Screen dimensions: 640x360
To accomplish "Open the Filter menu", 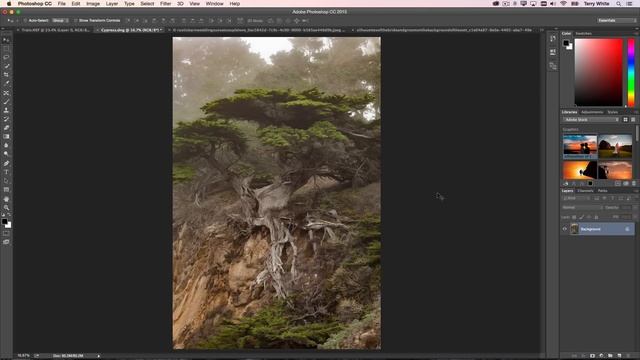I will pyautogui.click(x=165, y=4).
